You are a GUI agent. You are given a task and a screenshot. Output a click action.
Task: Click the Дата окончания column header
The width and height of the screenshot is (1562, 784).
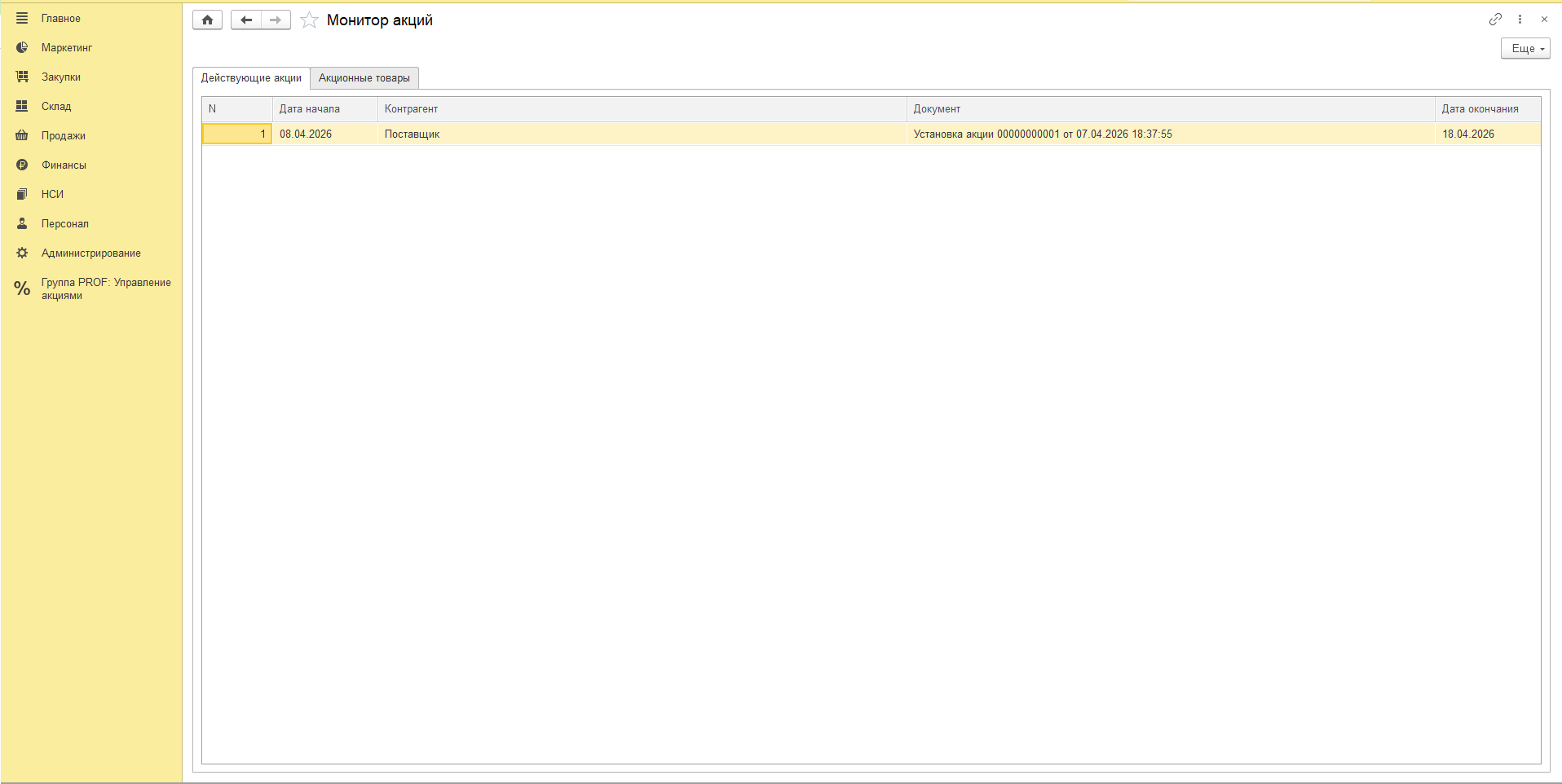1480,109
